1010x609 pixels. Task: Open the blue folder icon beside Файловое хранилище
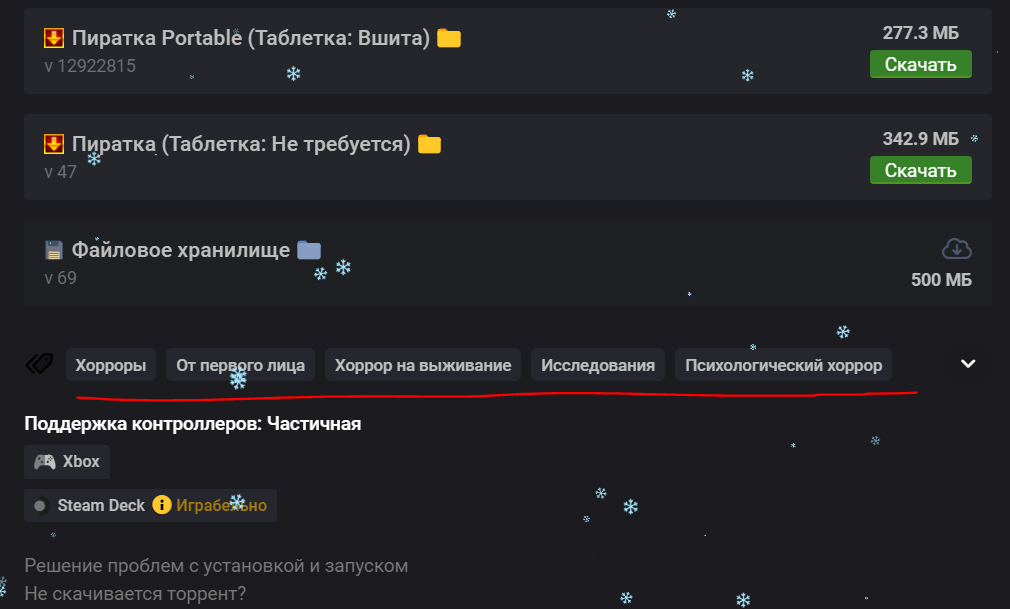point(309,249)
